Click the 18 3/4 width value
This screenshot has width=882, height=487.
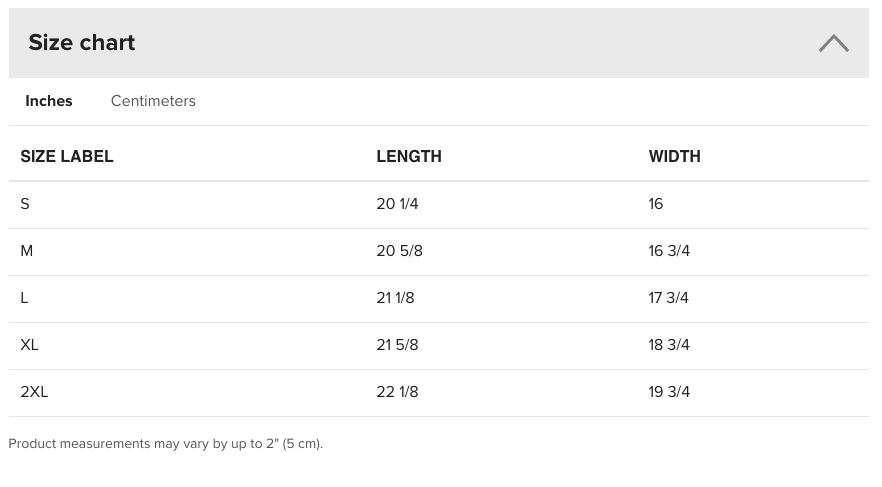coord(669,345)
